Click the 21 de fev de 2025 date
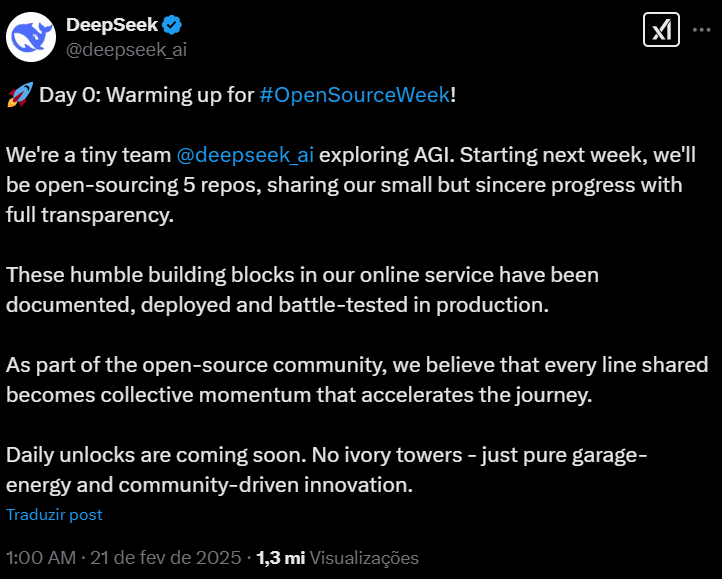Viewport: 722px width, 579px height. [167, 558]
